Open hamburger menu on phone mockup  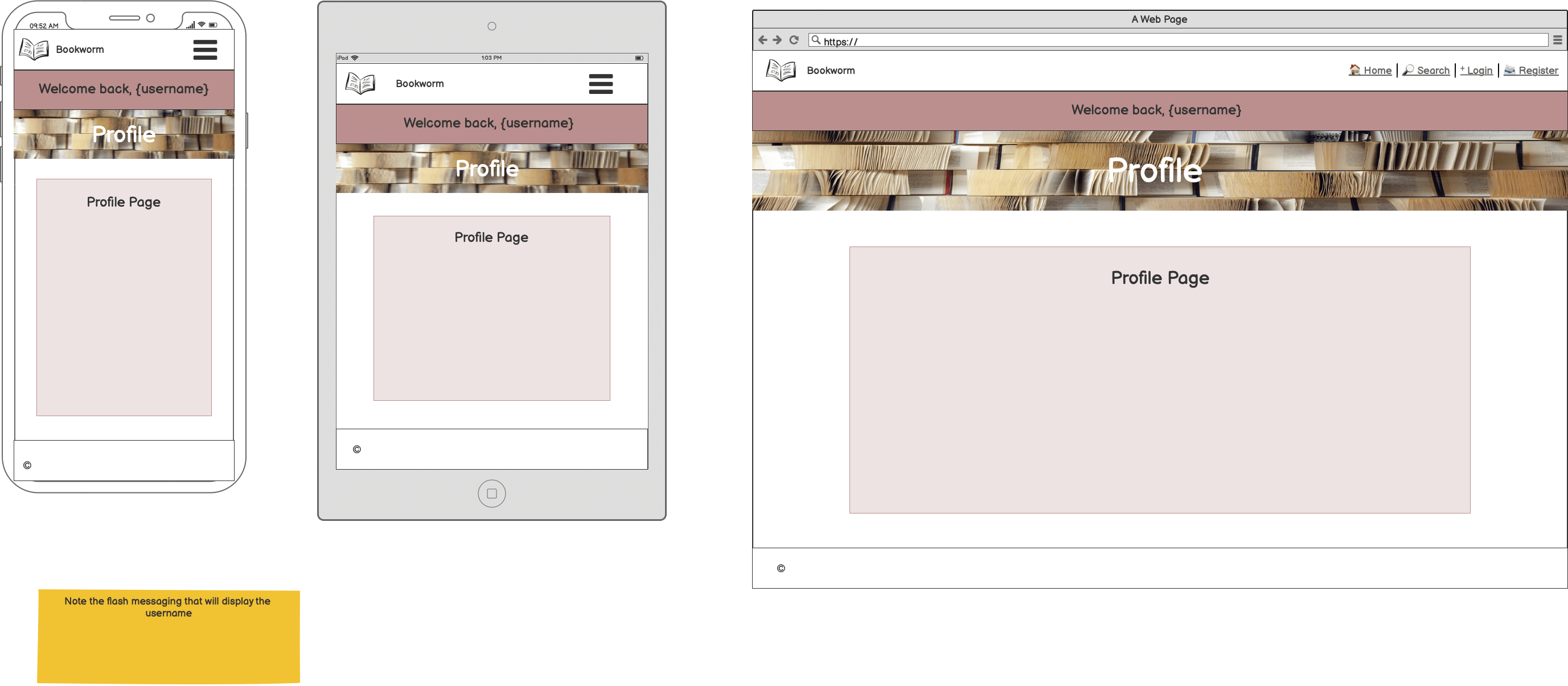pyautogui.click(x=205, y=50)
